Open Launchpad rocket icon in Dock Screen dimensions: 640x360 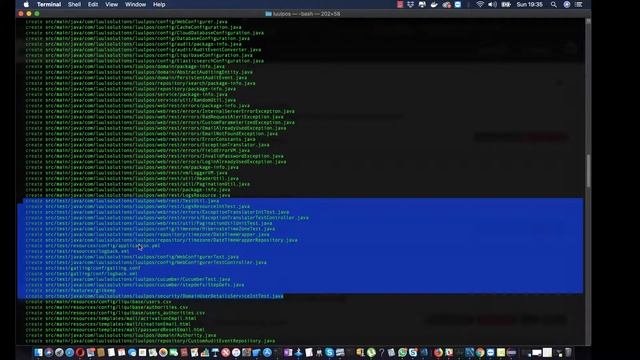click(x=59, y=352)
